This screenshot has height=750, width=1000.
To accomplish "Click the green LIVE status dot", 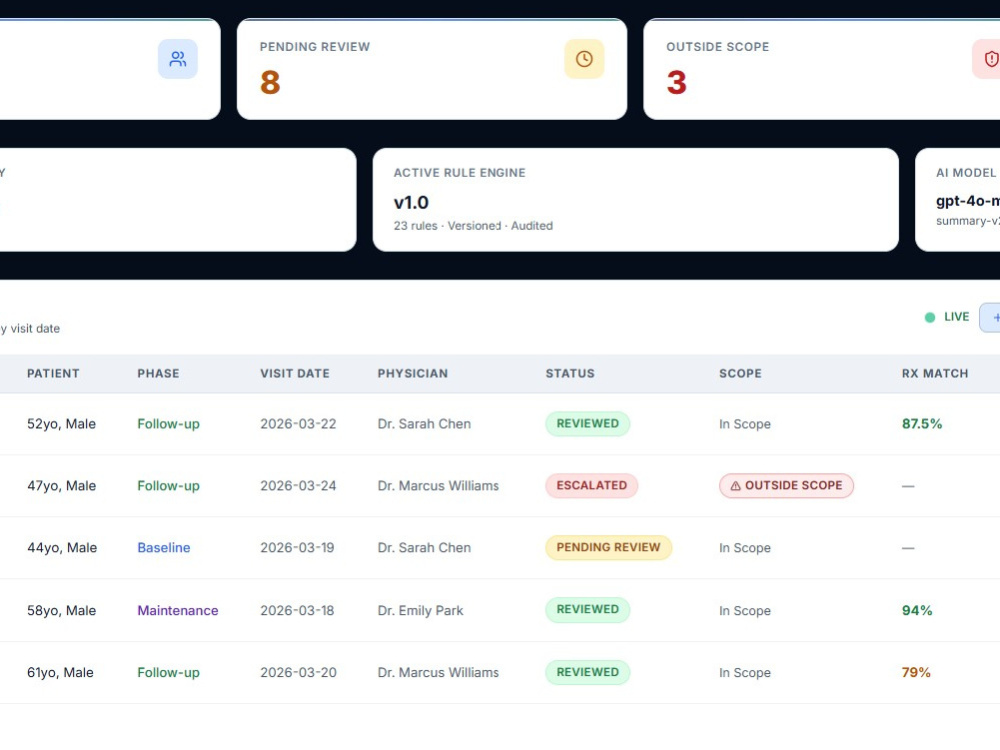I will click(930, 318).
